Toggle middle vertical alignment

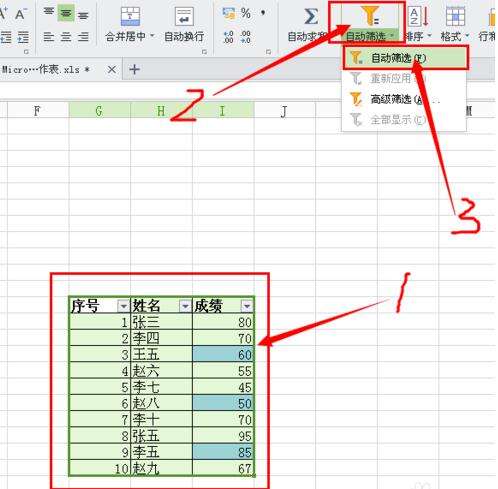click(66, 13)
